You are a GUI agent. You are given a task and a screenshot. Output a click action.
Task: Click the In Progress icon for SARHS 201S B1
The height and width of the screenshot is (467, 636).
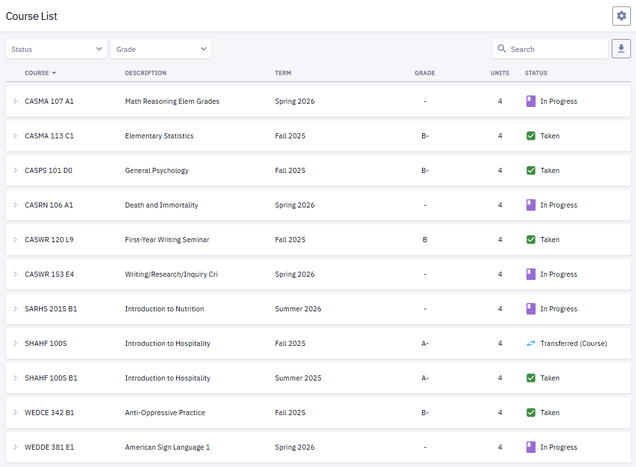[531, 309]
